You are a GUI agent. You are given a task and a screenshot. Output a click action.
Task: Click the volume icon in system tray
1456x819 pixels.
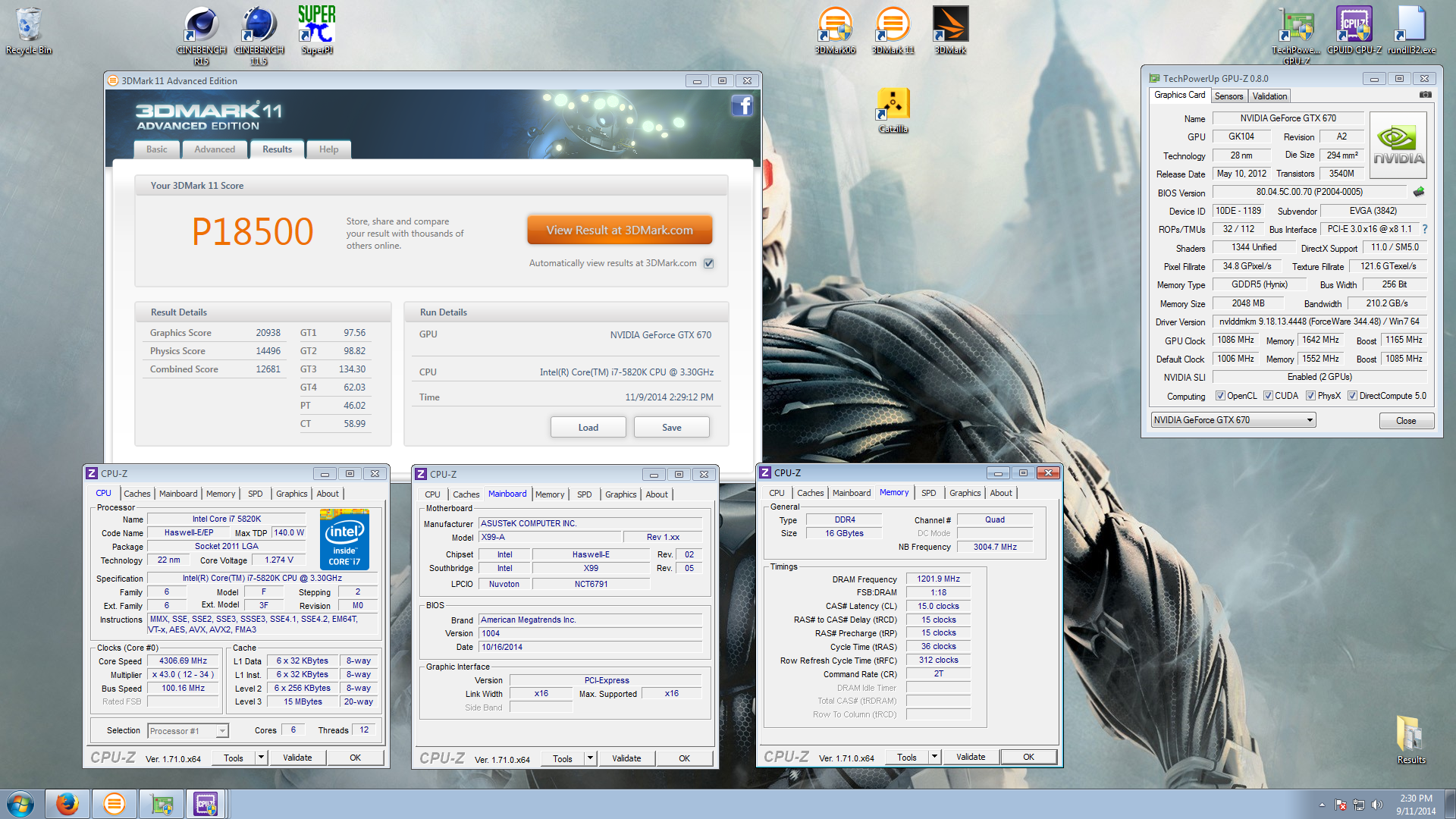(1377, 805)
